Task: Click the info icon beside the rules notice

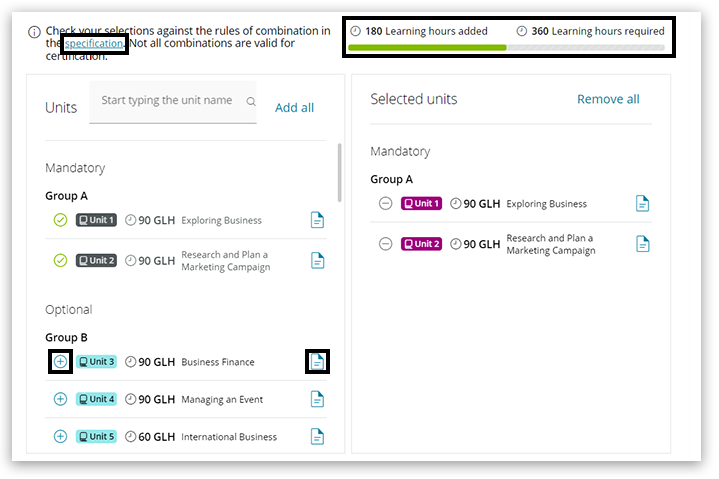Action: (35, 32)
